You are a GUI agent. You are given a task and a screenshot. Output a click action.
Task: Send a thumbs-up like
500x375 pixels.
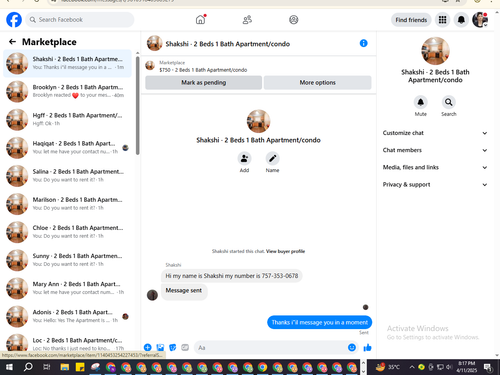[x=367, y=348]
